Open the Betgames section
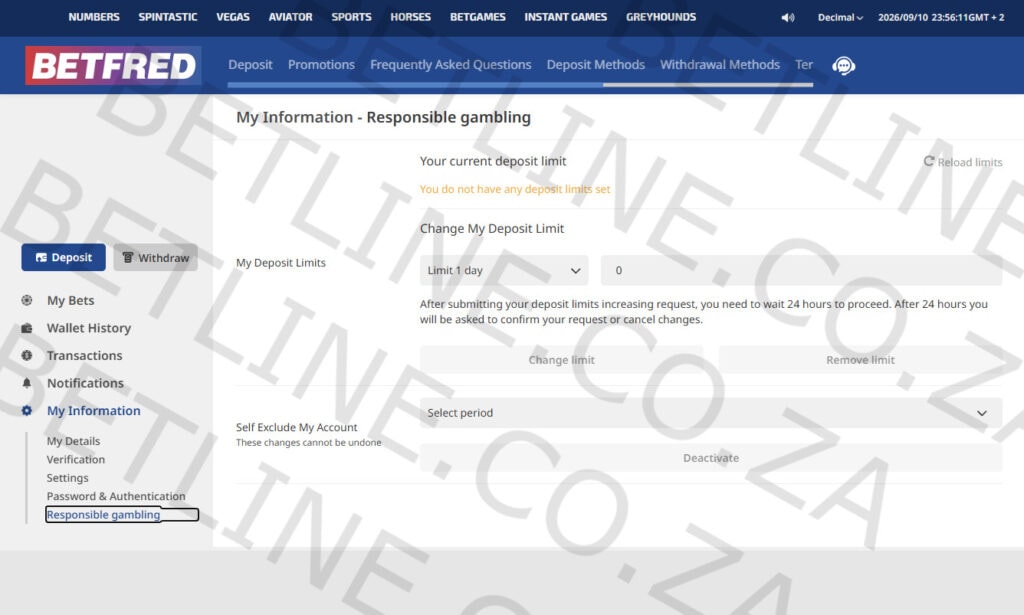Screen dimensions: 1024x615 pyautogui.click(x=478, y=17)
